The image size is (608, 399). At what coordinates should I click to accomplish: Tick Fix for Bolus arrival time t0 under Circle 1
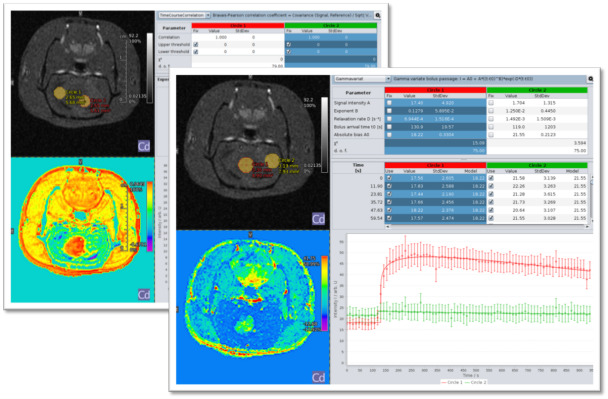click(389, 127)
